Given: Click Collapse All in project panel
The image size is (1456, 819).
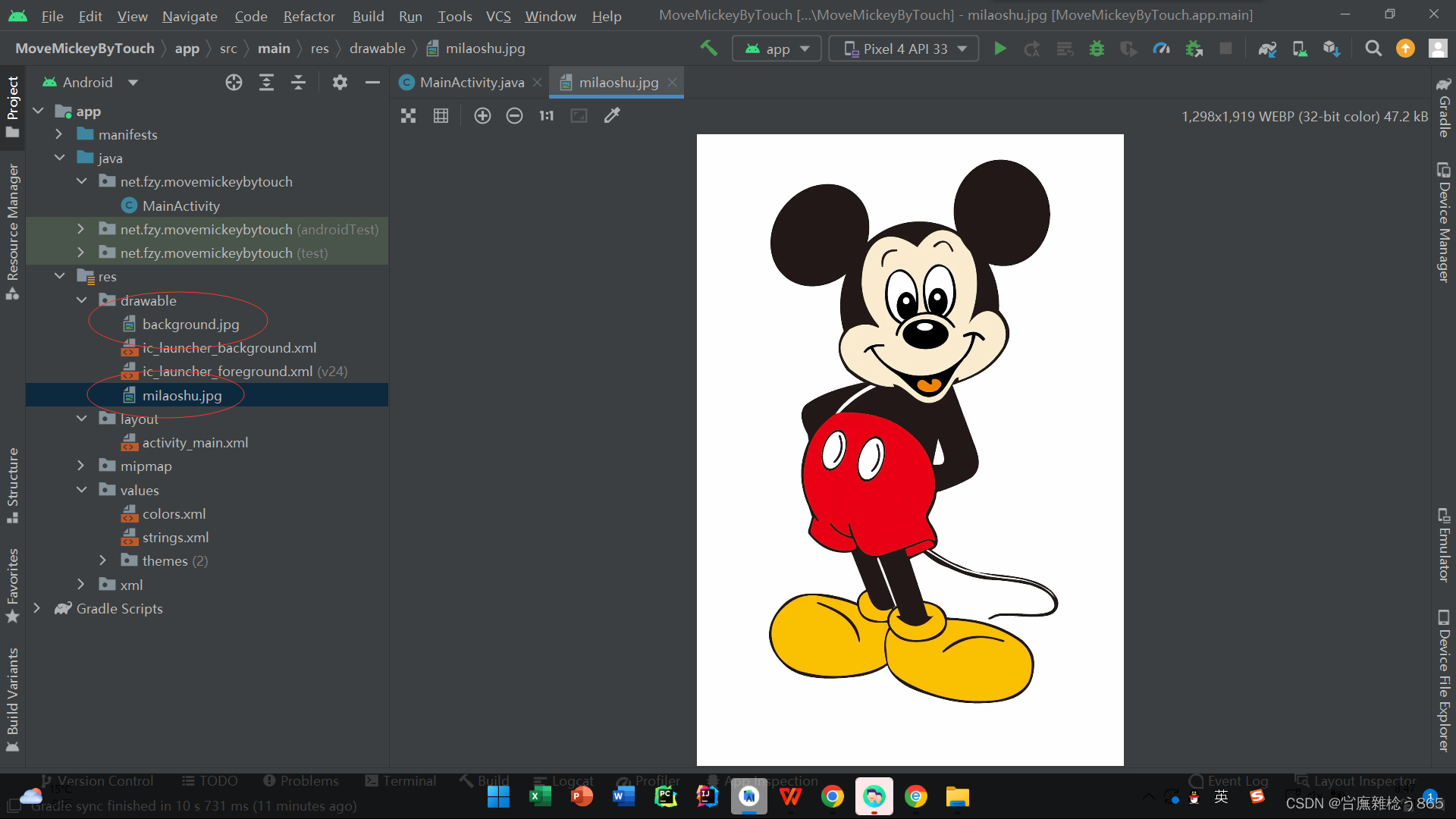Looking at the screenshot, I should pyautogui.click(x=298, y=83).
